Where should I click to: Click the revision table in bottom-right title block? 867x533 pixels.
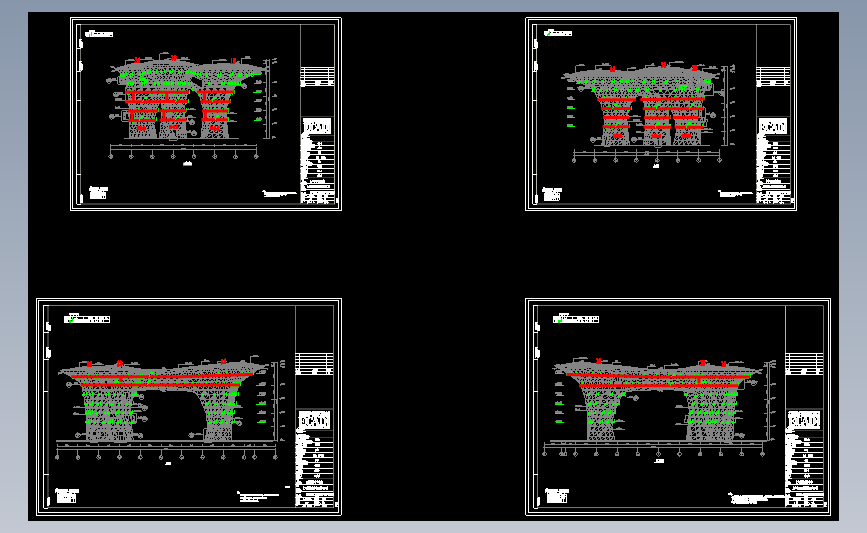point(804,364)
